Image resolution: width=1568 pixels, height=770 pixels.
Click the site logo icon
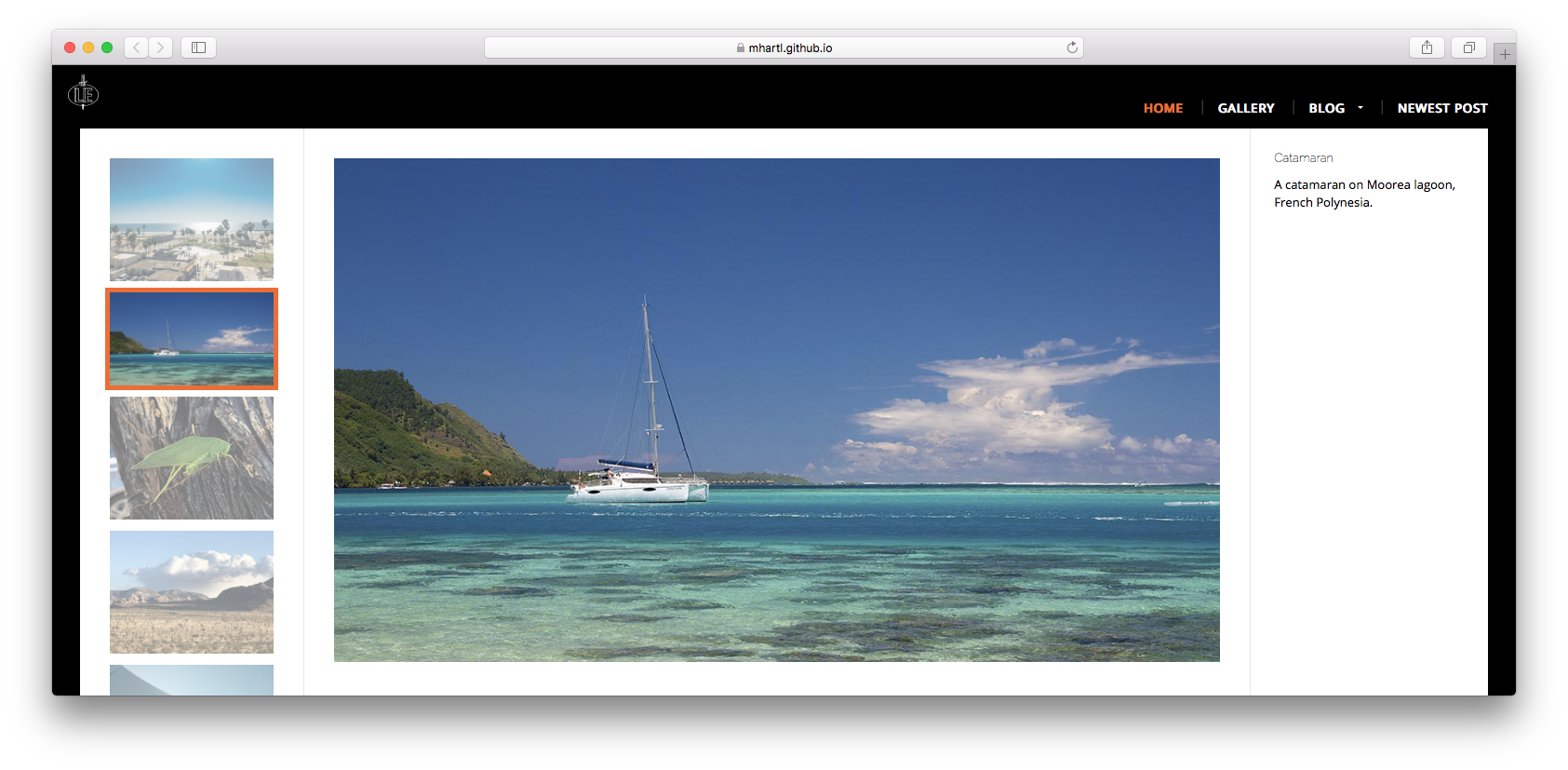pyautogui.click(x=83, y=94)
